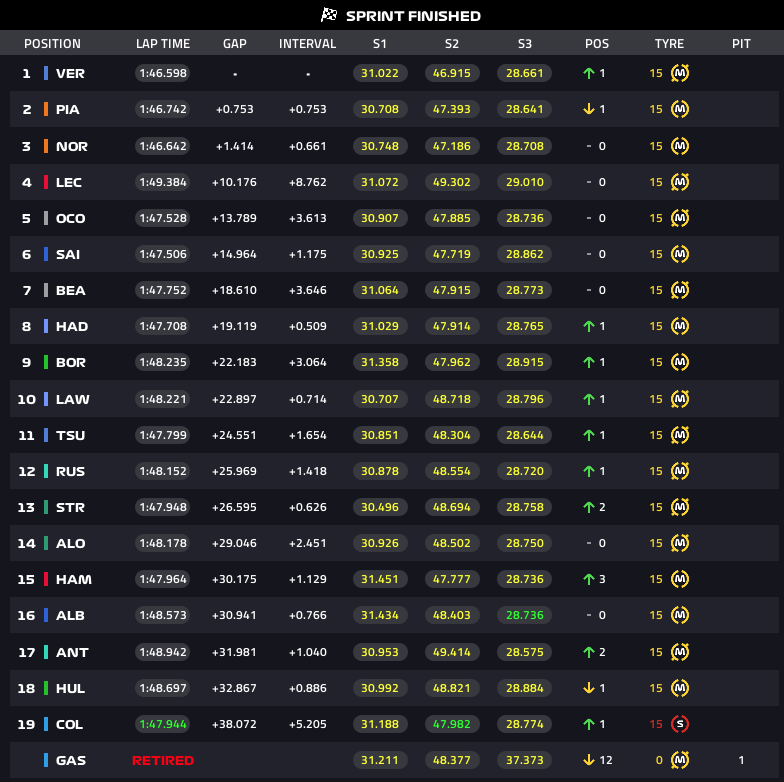Click SAI's medium tyre icon

pyautogui.click(x=680, y=254)
